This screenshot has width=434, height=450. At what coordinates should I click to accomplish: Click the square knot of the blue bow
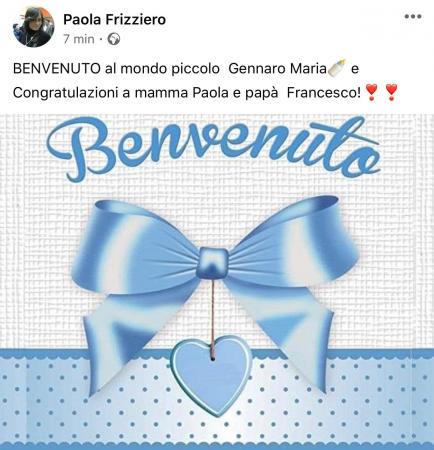[214, 263]
